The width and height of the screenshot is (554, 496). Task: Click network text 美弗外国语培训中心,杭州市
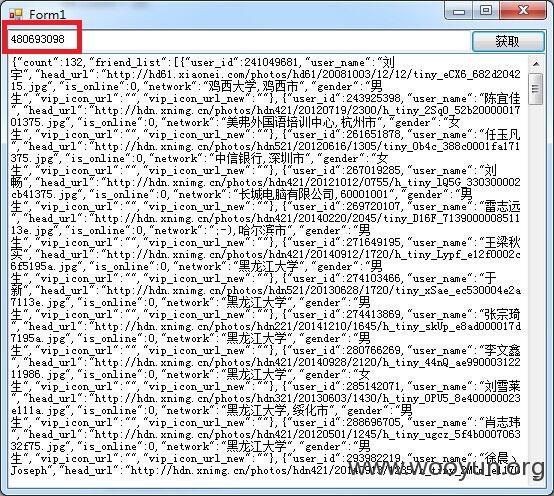coord(301,122)
